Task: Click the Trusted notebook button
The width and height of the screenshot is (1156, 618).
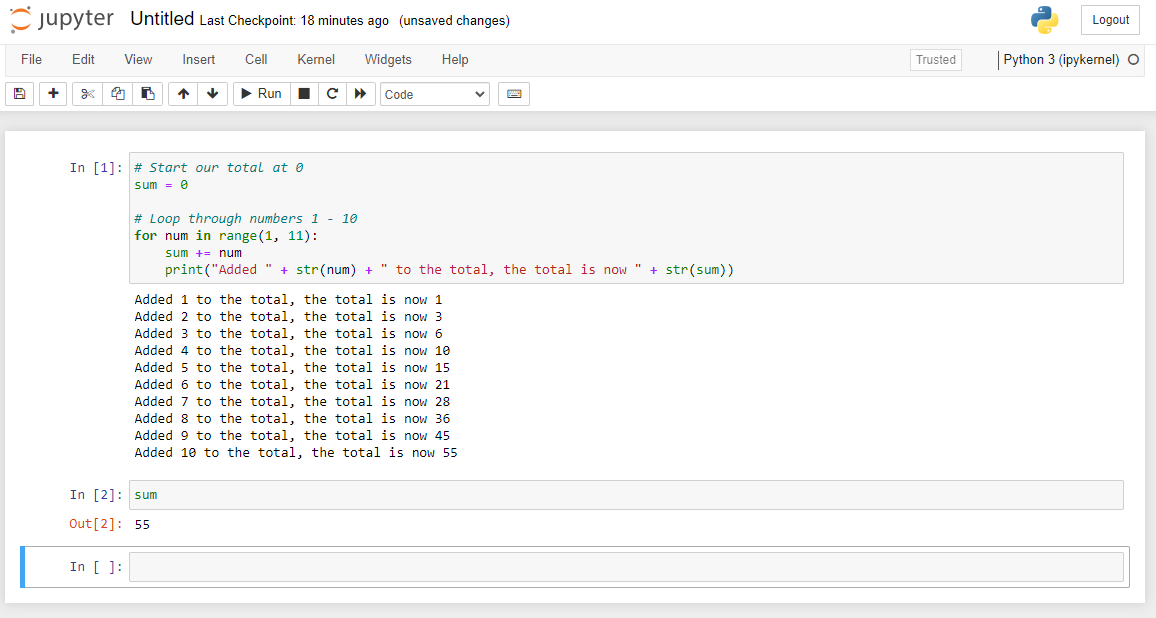Action: pos(936,60)
